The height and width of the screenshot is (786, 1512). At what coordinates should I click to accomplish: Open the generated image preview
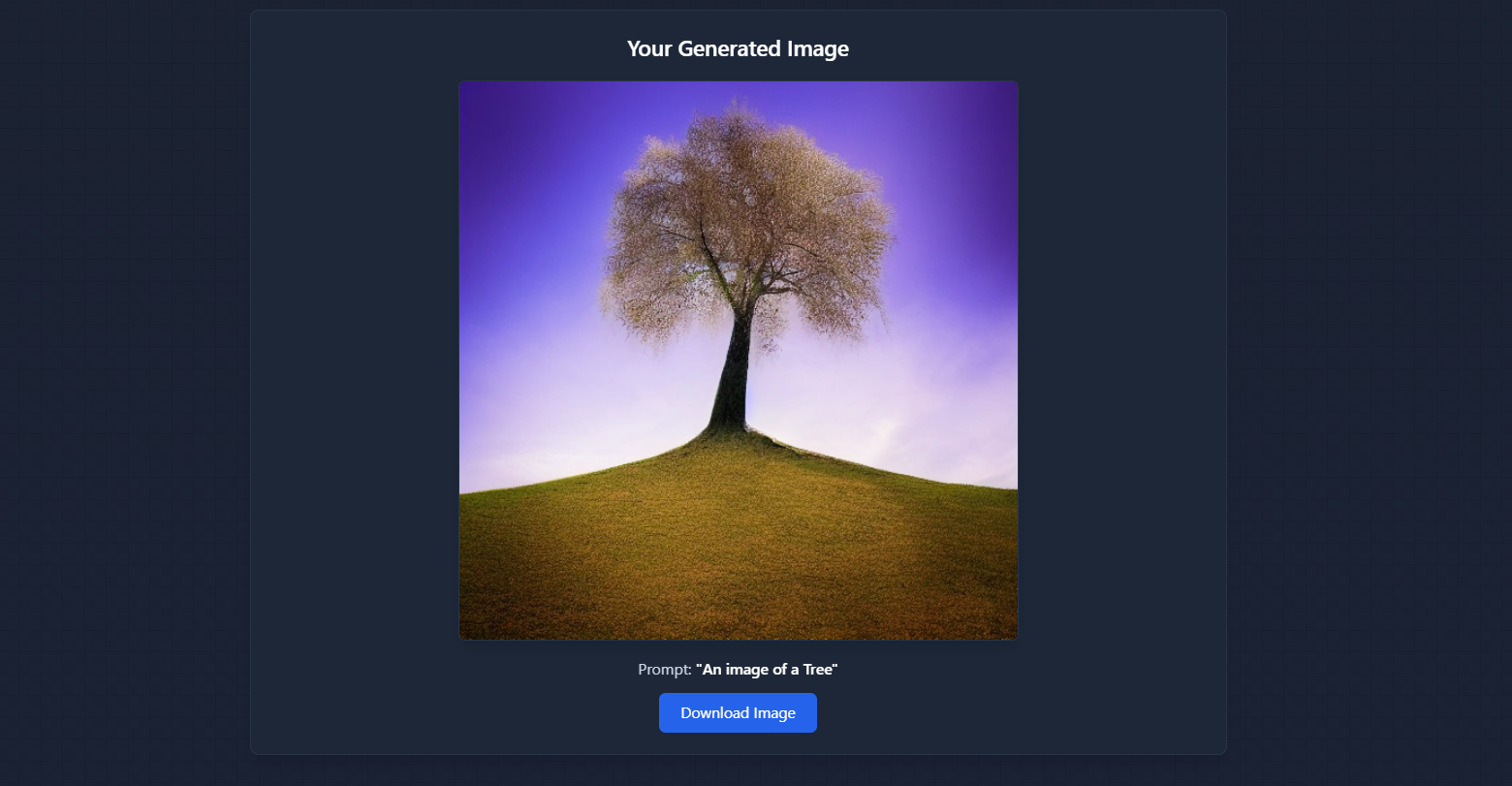click(738, 360)
